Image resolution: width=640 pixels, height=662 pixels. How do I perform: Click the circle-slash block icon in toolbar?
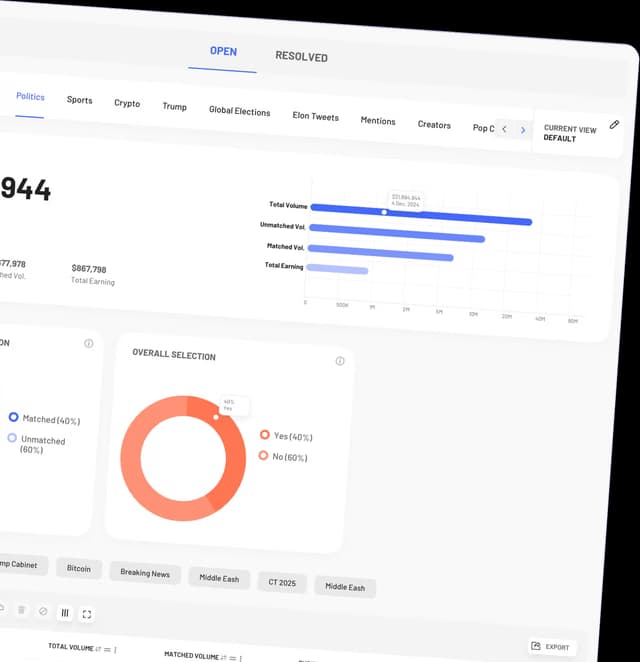point(43,611)
